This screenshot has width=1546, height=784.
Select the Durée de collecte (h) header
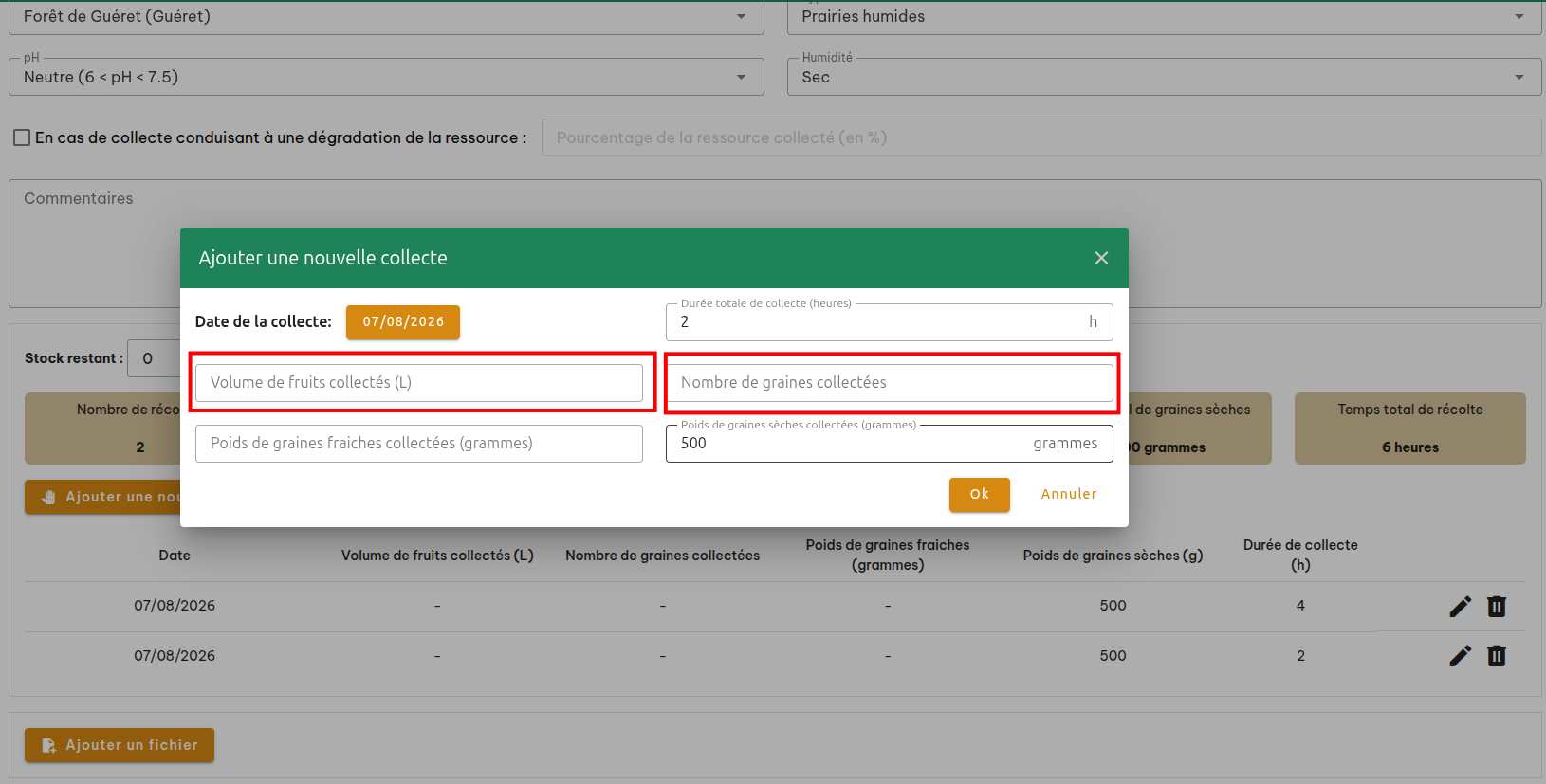(1300, 555)
